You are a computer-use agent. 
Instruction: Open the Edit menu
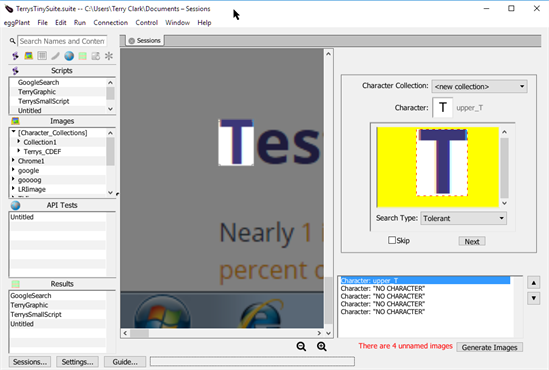pyautogui.click(x=61, y=23)
